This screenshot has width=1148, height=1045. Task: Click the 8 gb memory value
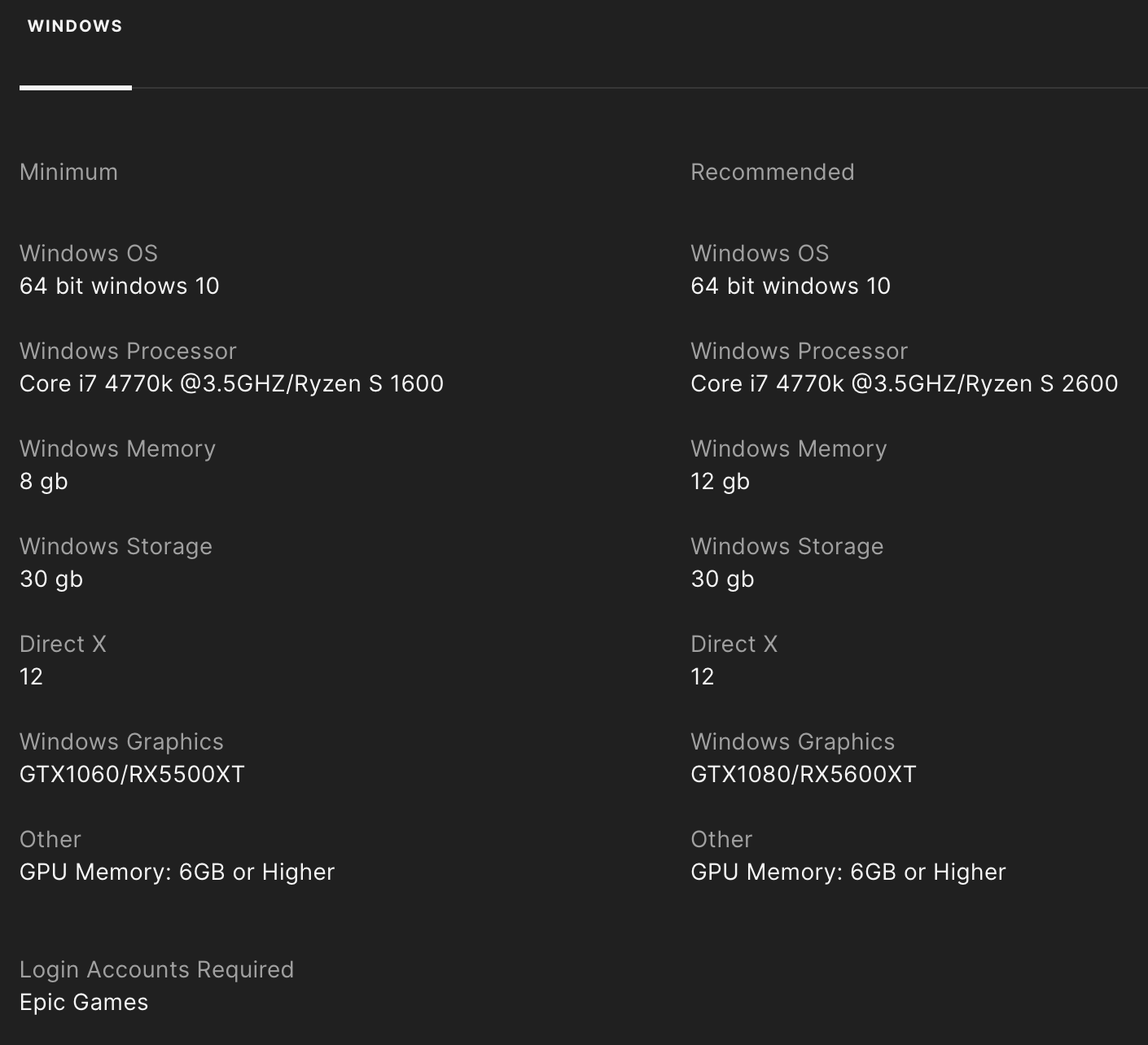[44, 481]
